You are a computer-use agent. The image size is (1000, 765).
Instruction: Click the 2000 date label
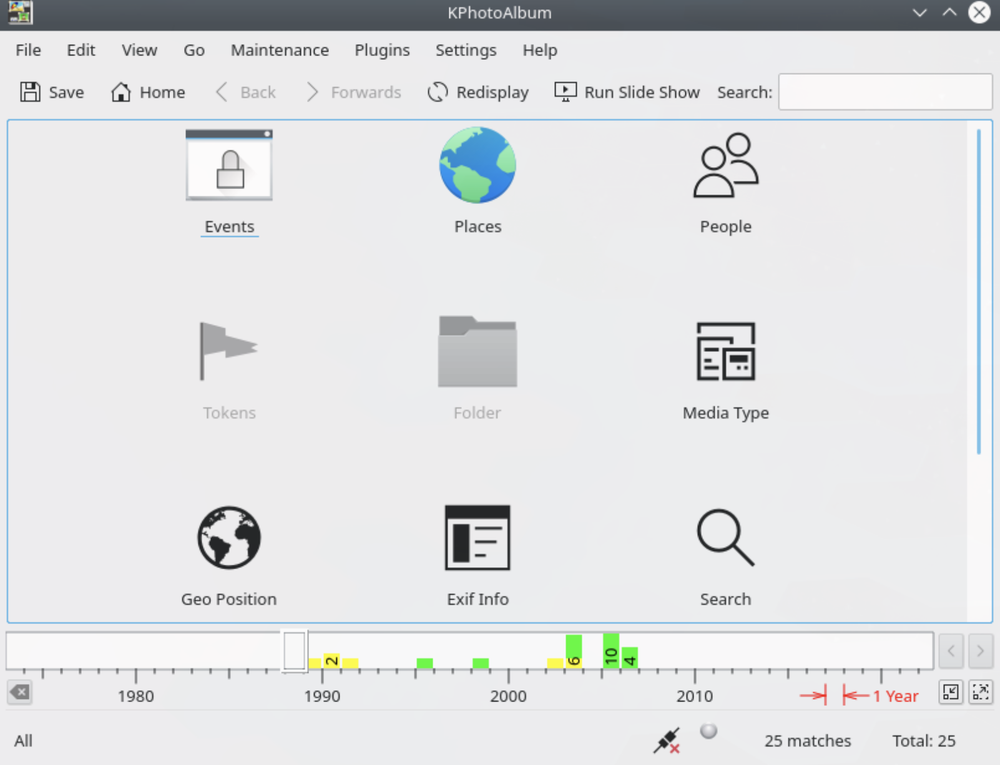click(x=508, y=696)
